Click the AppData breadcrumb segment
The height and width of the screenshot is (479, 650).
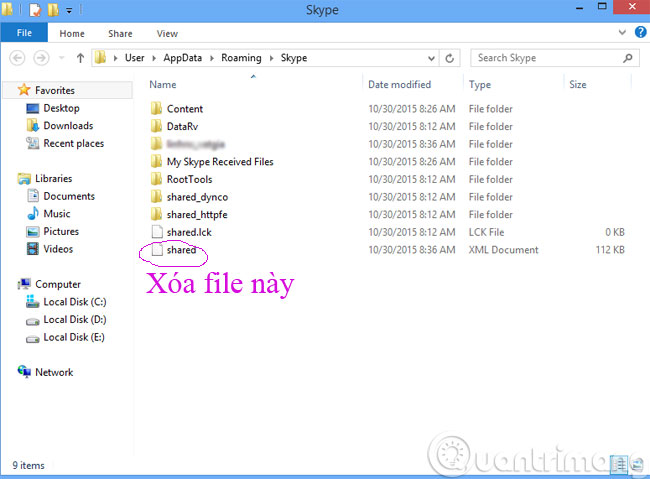pyautogui.click(x=182, y=58)
